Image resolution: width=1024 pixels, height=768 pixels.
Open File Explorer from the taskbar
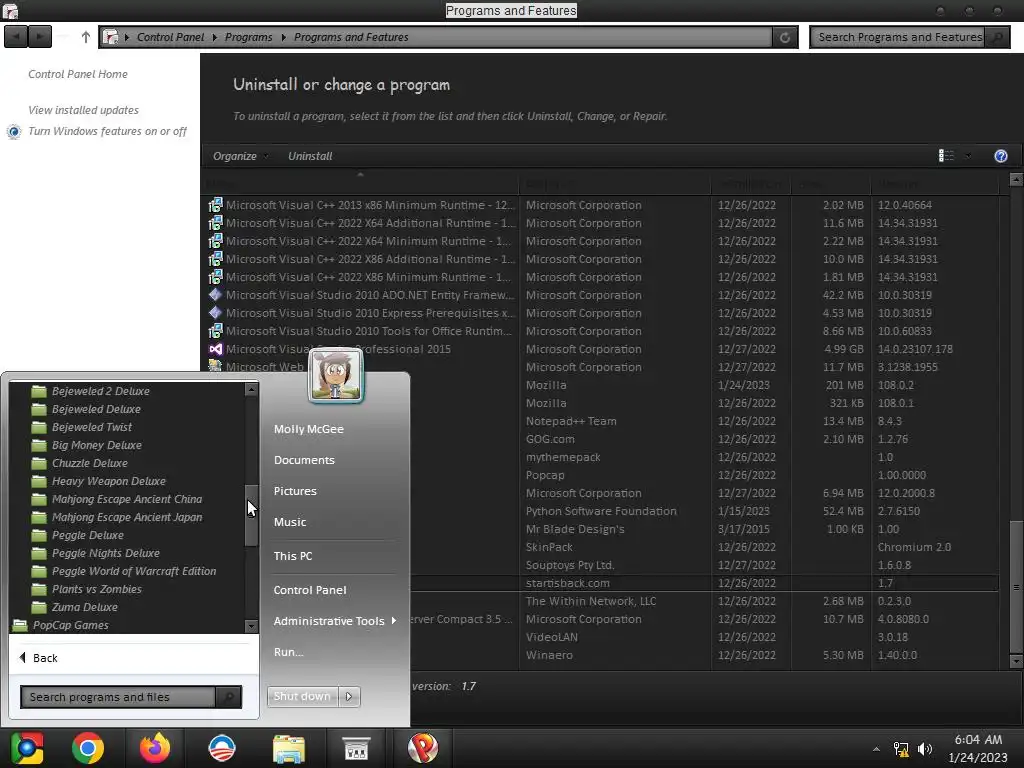(289, 748)
